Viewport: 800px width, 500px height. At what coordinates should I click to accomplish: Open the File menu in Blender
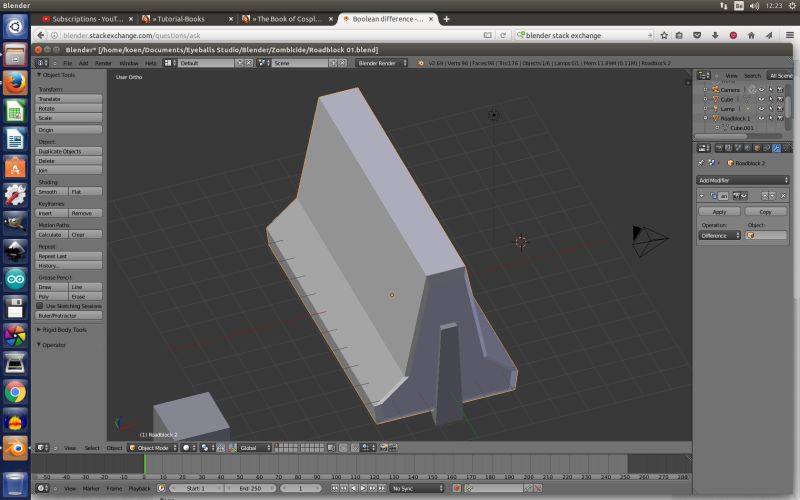click(67, 63)
